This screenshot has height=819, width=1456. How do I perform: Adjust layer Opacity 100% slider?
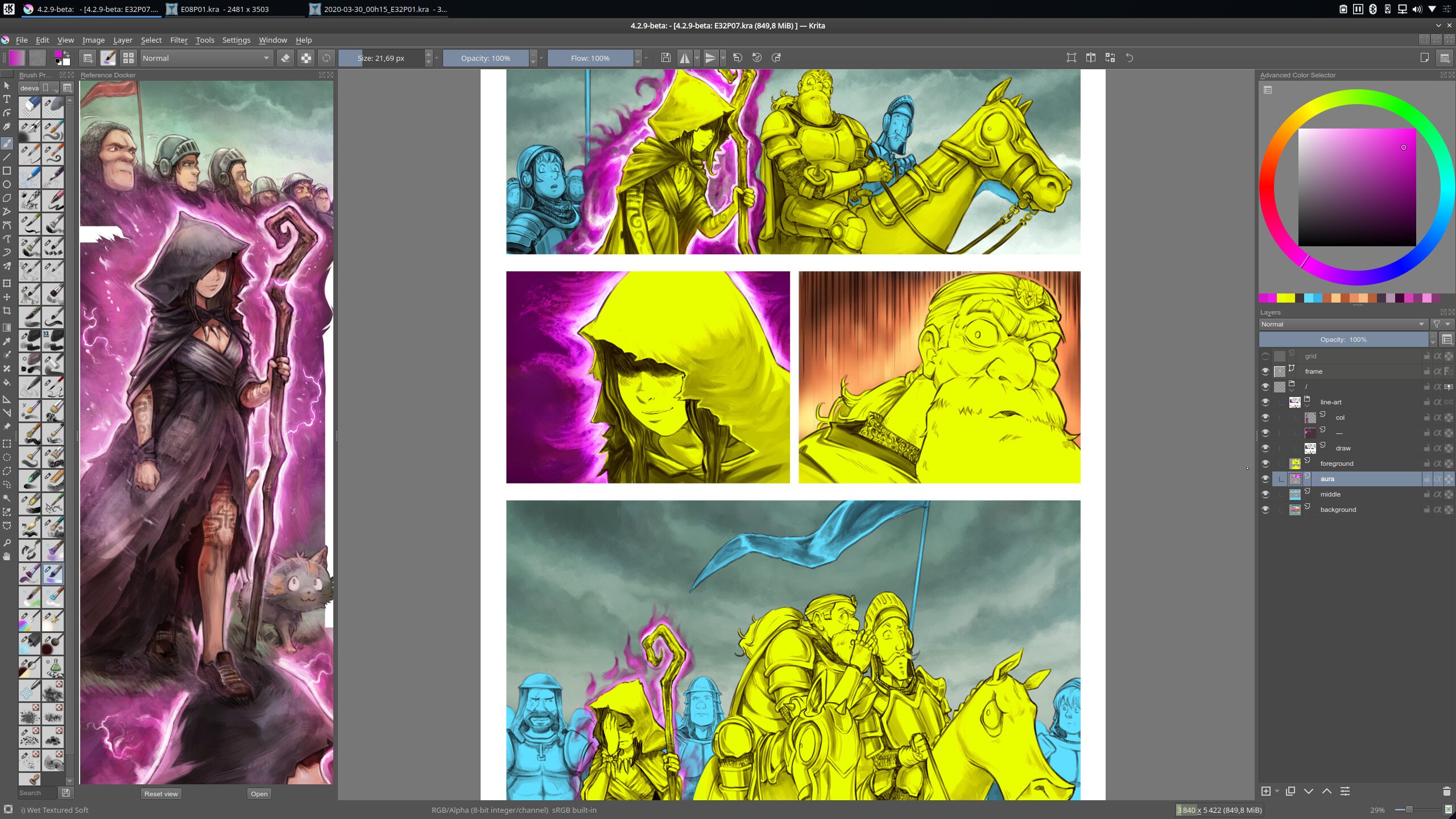pyautogui.click(x=1343, y=340)
